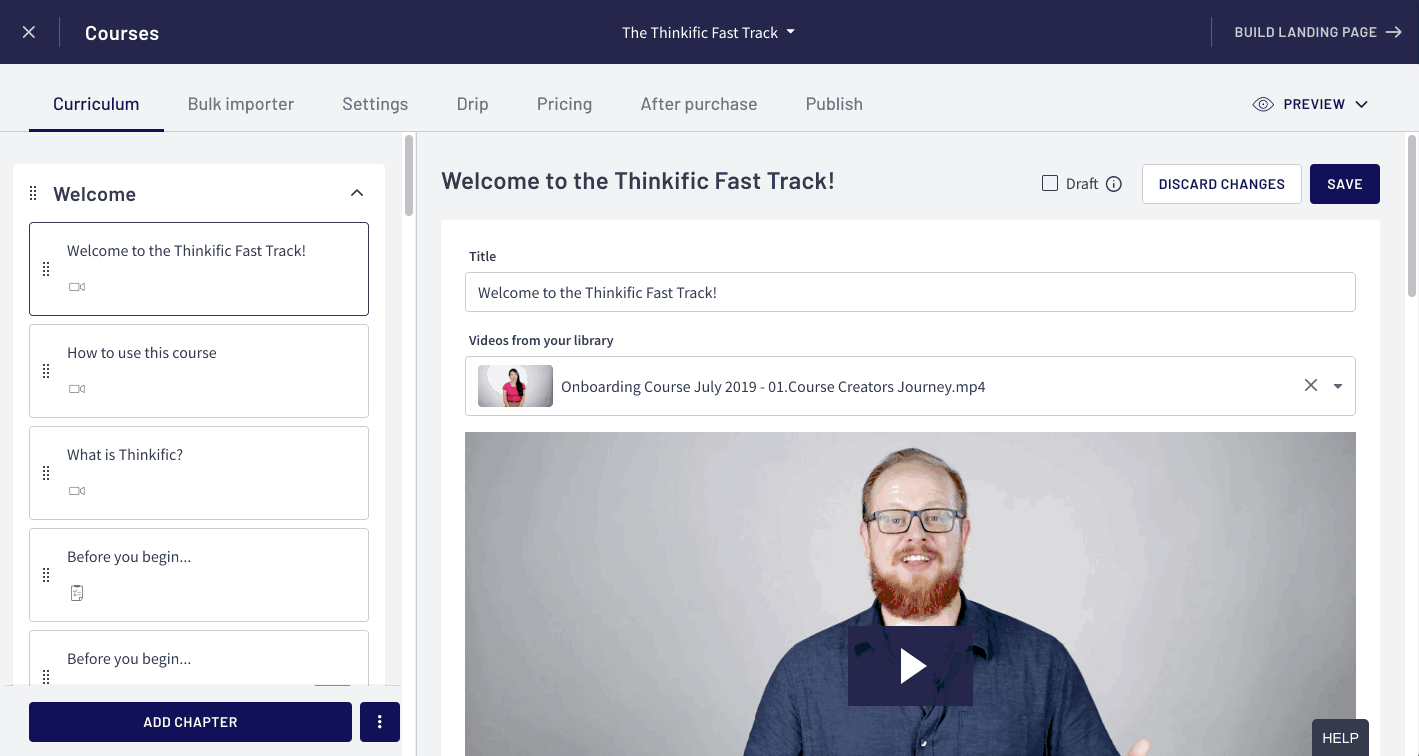Expand the Videos from your library dropdown arrow

pyautogui.click(x=1338, y=386)
